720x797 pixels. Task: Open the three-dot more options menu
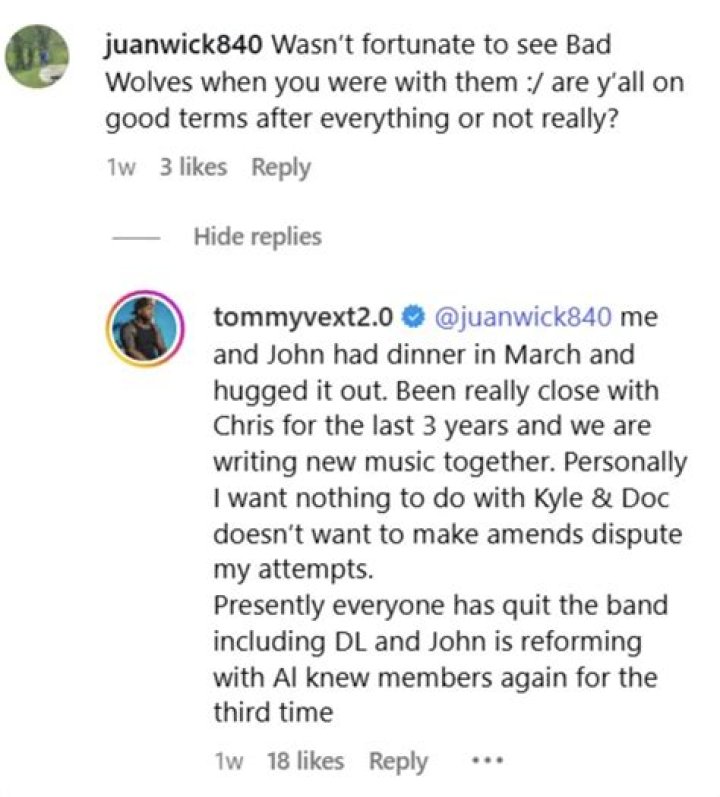(x=486, y=761)
